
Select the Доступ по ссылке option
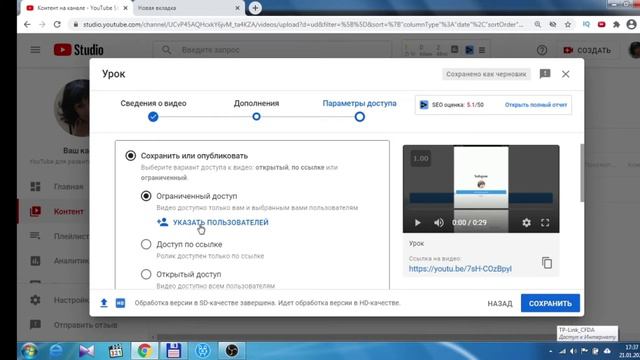point(146,244)
